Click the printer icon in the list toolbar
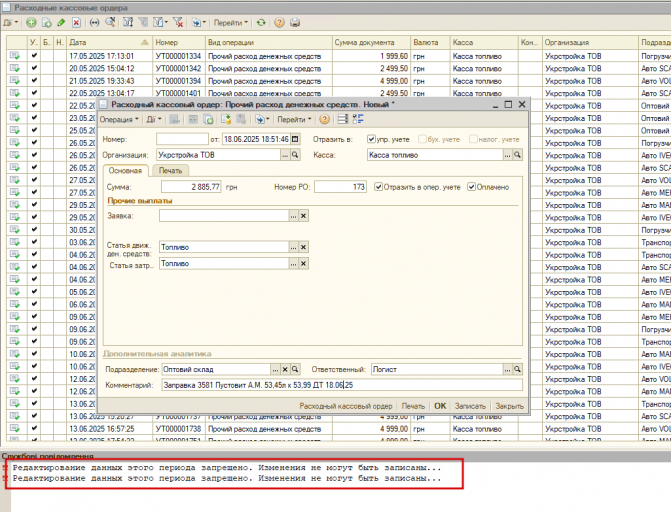Viewport: 671px width, 512px height. (x=295, y=23)
